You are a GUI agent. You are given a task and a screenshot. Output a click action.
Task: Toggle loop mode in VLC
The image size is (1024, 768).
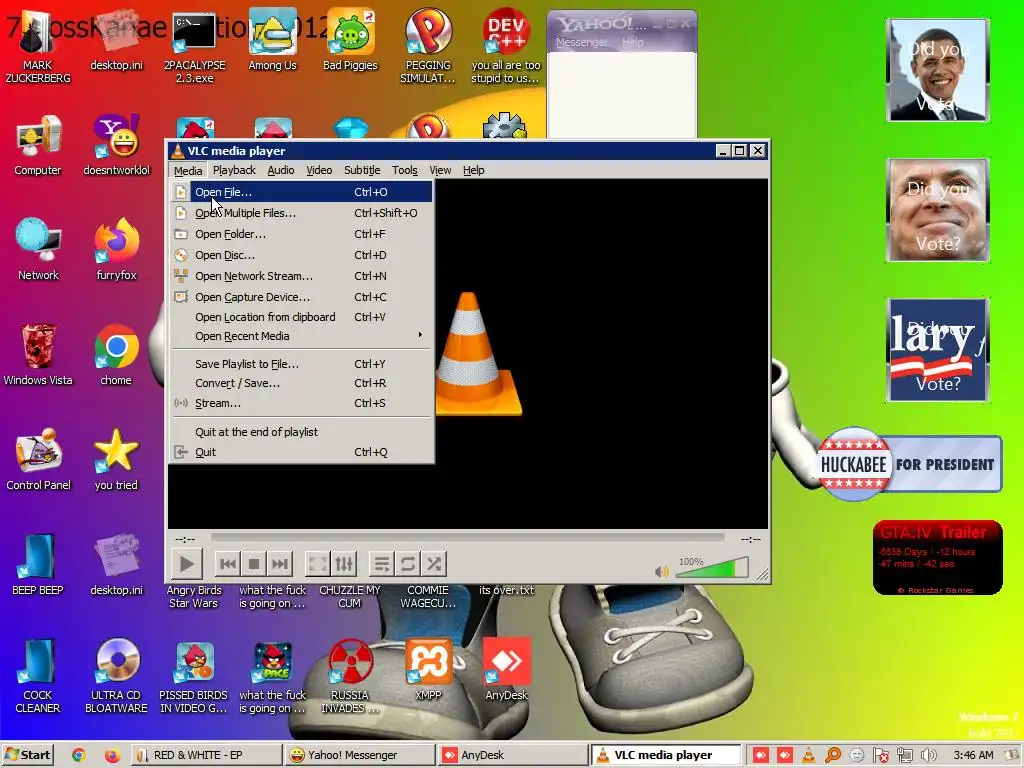click(408, 564)
